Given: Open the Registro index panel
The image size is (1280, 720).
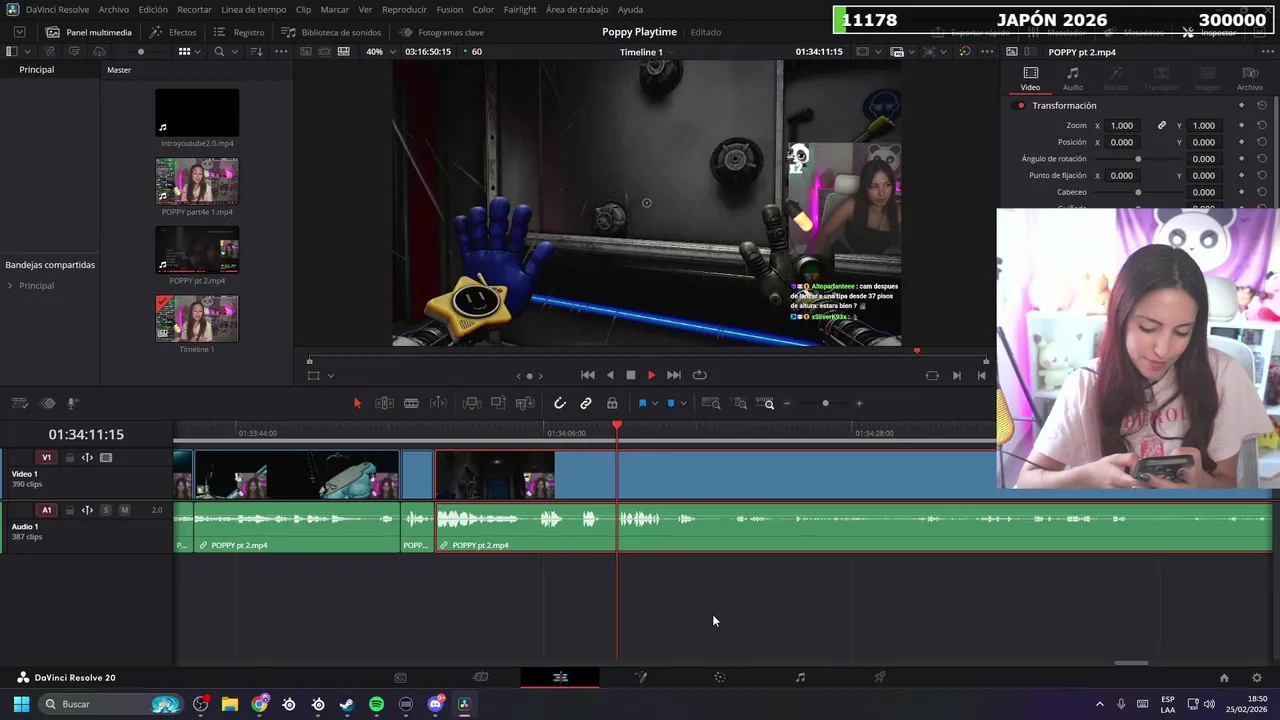Looking at the screenshot, I should [x=240, y=32].
